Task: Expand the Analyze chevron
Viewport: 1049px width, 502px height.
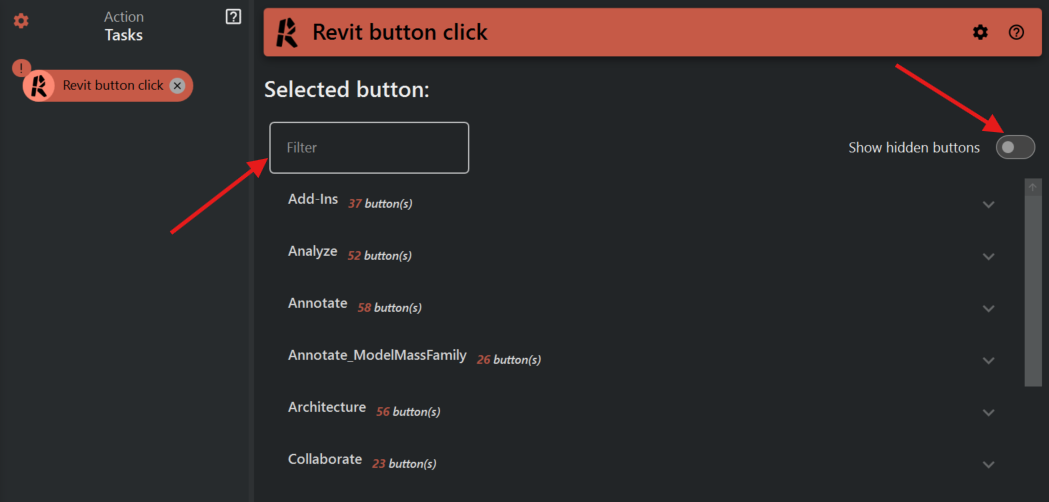Action: point(989,256)
